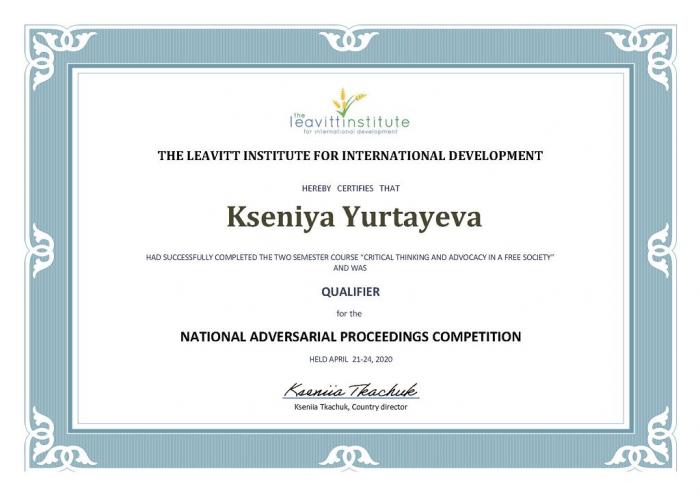
Task: Click the leavittinstitute logo text
Action: click(349, 123)
